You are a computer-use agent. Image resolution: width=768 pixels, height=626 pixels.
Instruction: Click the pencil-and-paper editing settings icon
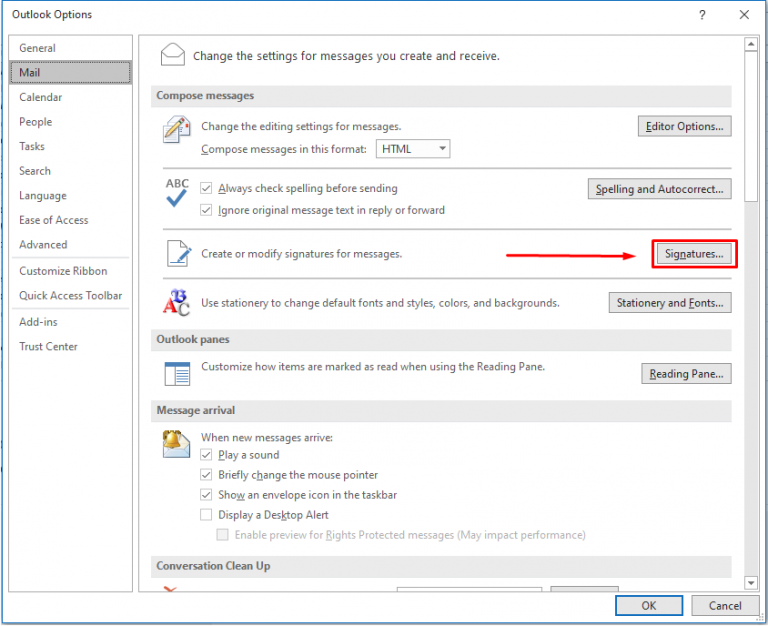(x=177, y=131)
